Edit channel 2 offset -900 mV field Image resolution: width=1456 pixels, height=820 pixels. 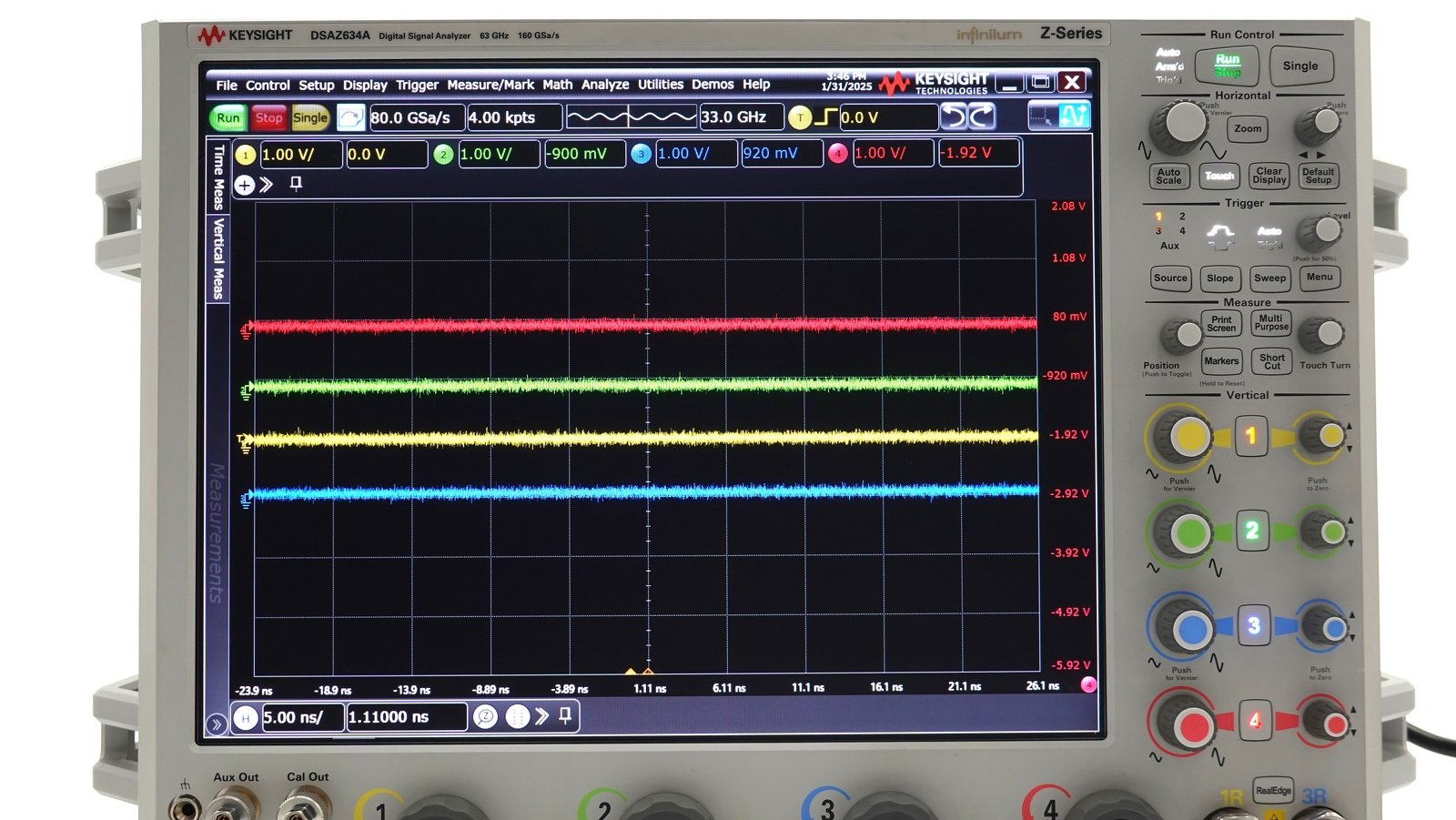click(x=584, y=154)
